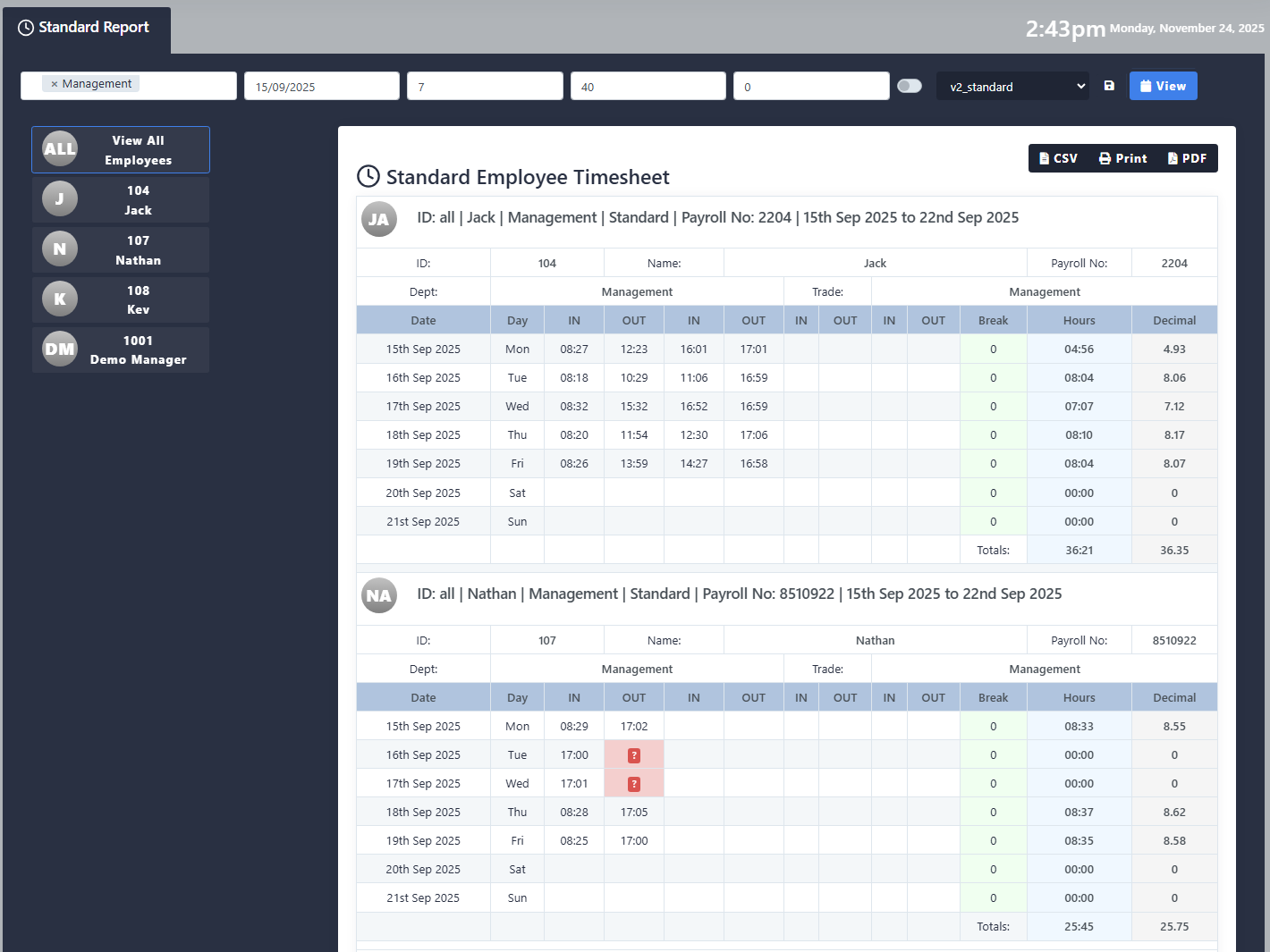Click Nathan's total decimal 25.75
Viewport: 1270px width, 952px height.
point(1174,926)
